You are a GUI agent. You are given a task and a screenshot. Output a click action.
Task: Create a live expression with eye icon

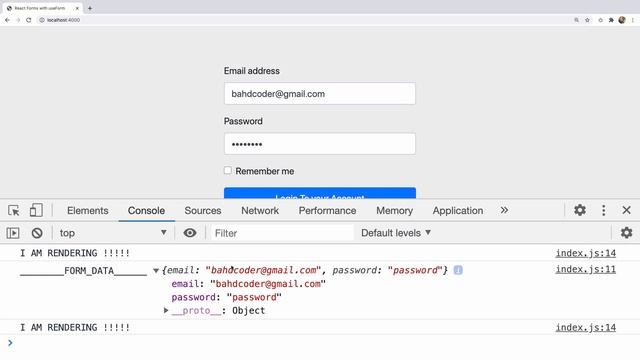click(190, 233)
